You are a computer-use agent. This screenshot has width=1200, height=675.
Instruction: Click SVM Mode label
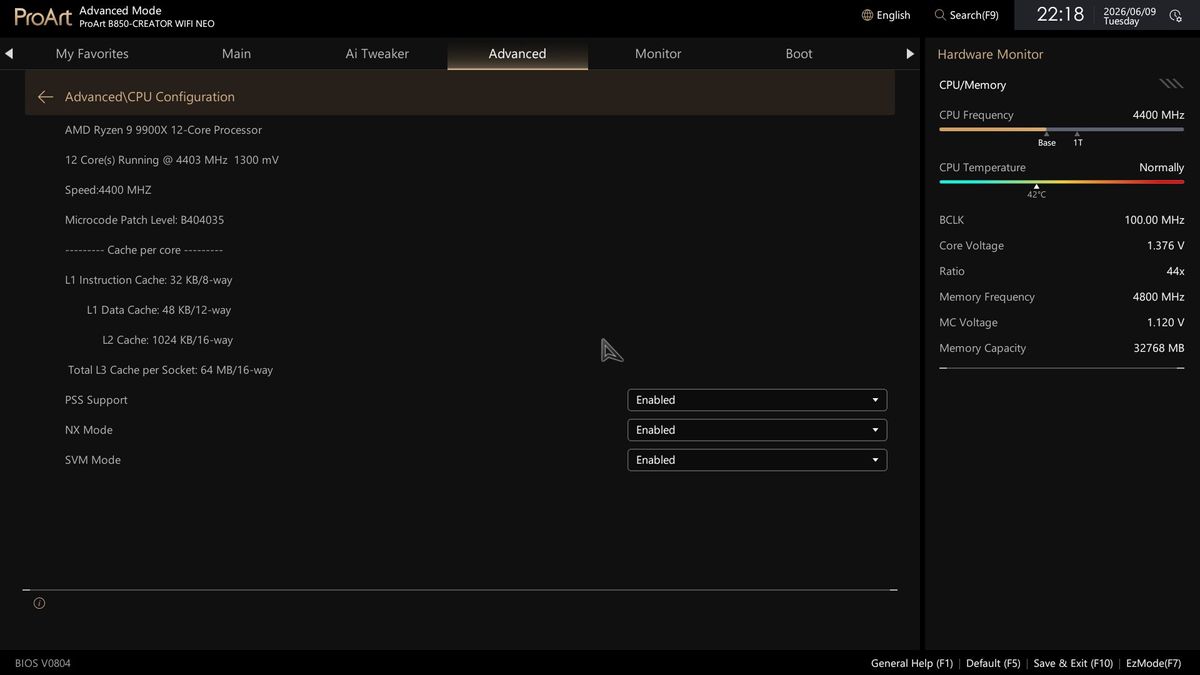point(93,460)
